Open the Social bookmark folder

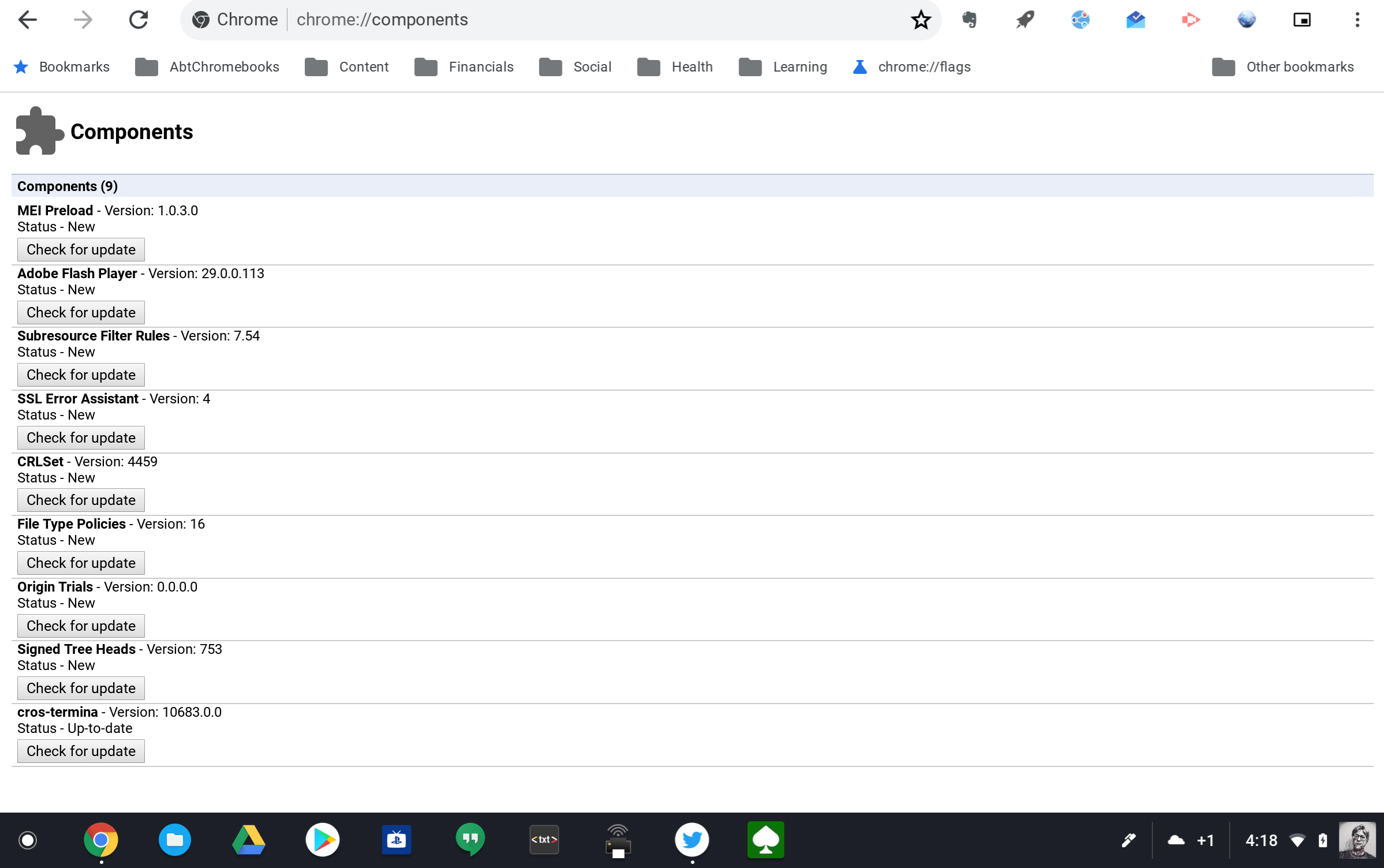click(575, 67)
